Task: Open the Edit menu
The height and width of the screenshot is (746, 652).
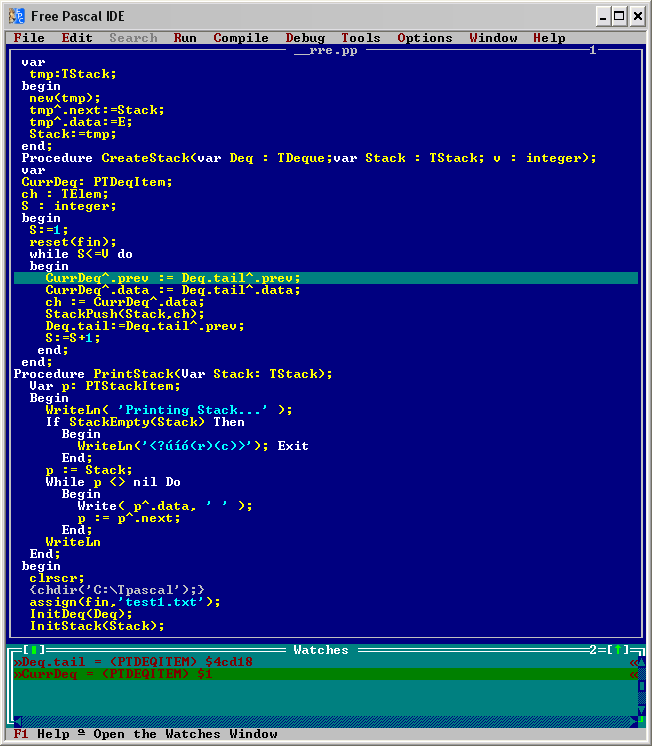Action: (x=77, y=38)
